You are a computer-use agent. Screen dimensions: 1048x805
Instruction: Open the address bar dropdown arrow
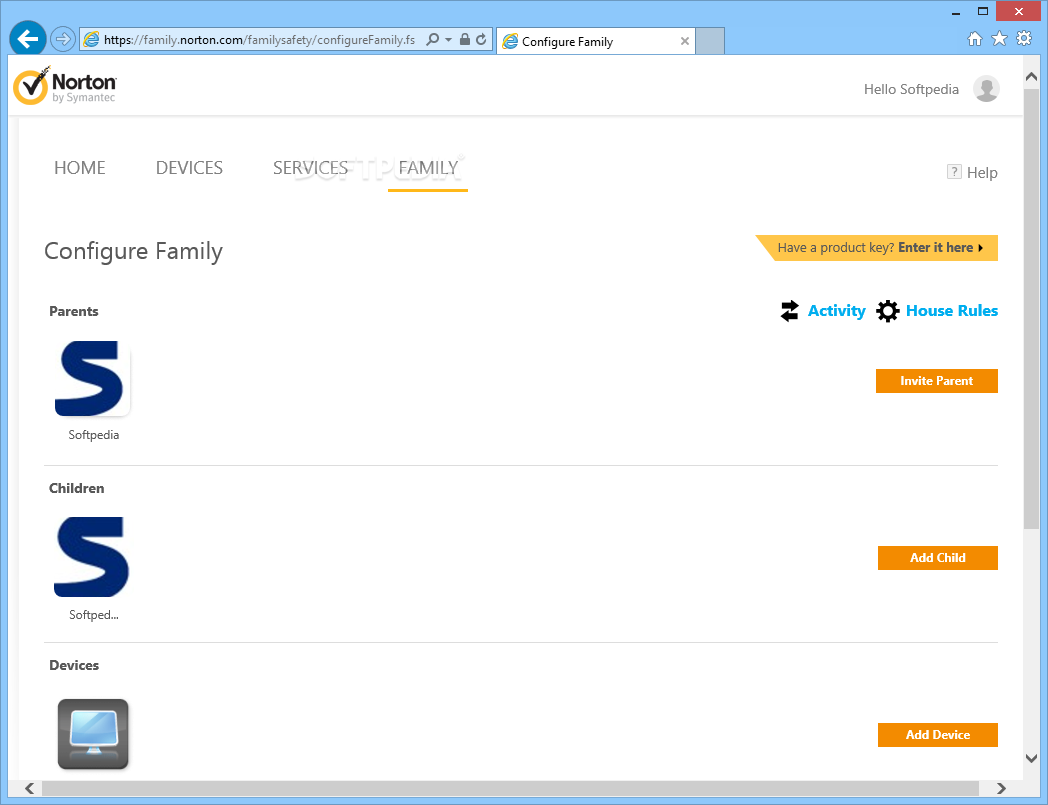click(448, 39)
